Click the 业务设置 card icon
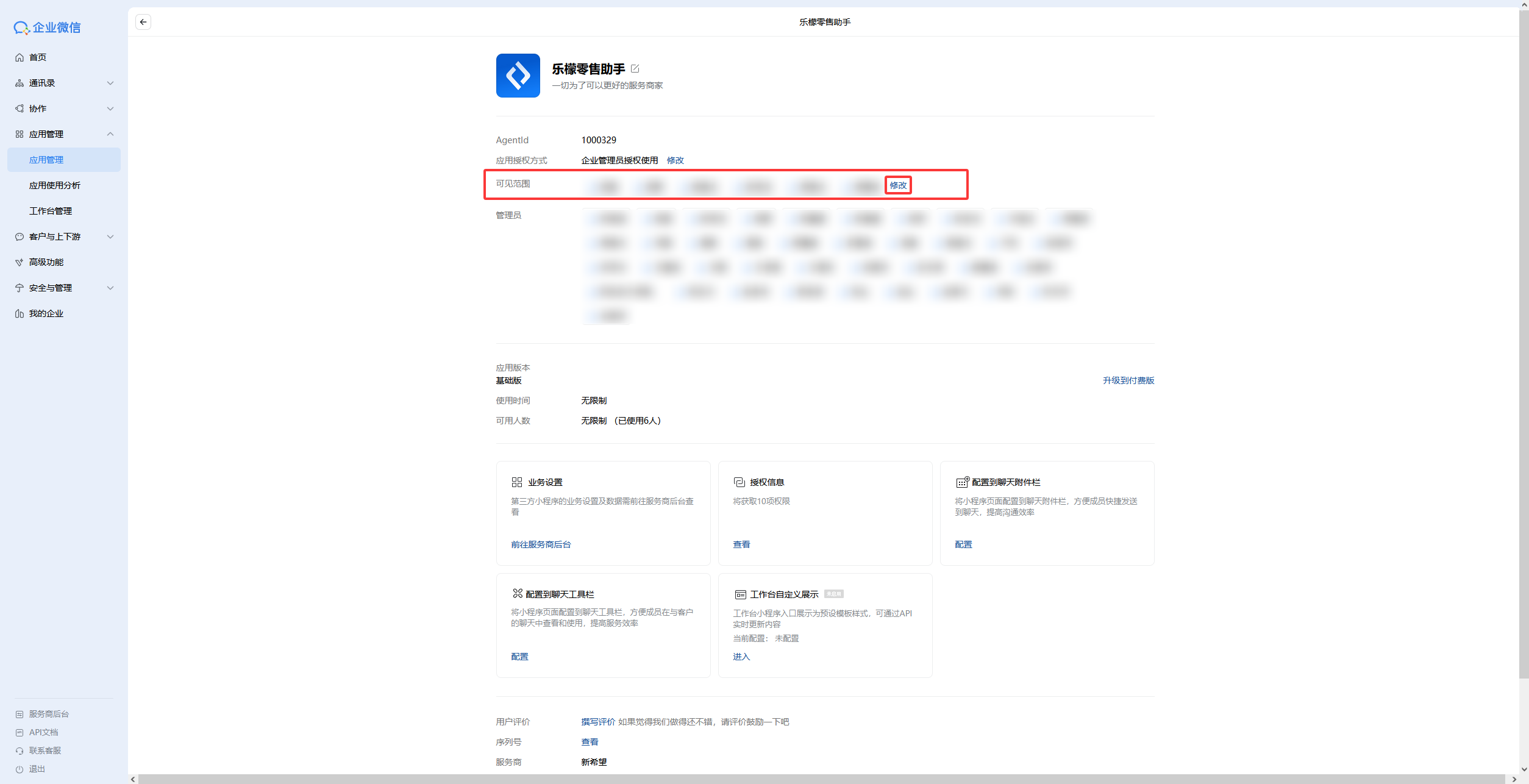Screen dimensions: 1529x784 point(517,482)
